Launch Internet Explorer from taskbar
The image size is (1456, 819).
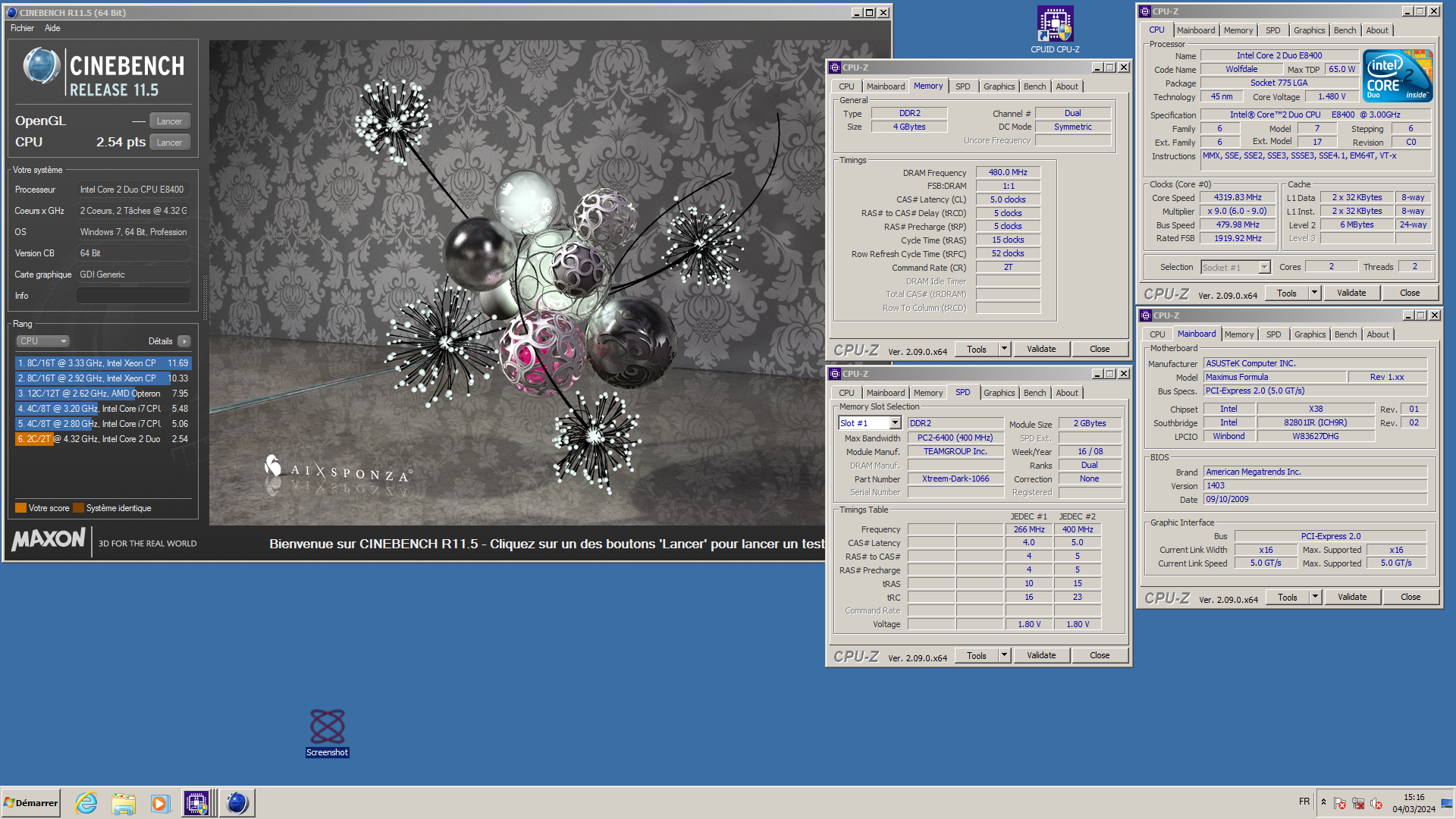click(x=86, y=803)
